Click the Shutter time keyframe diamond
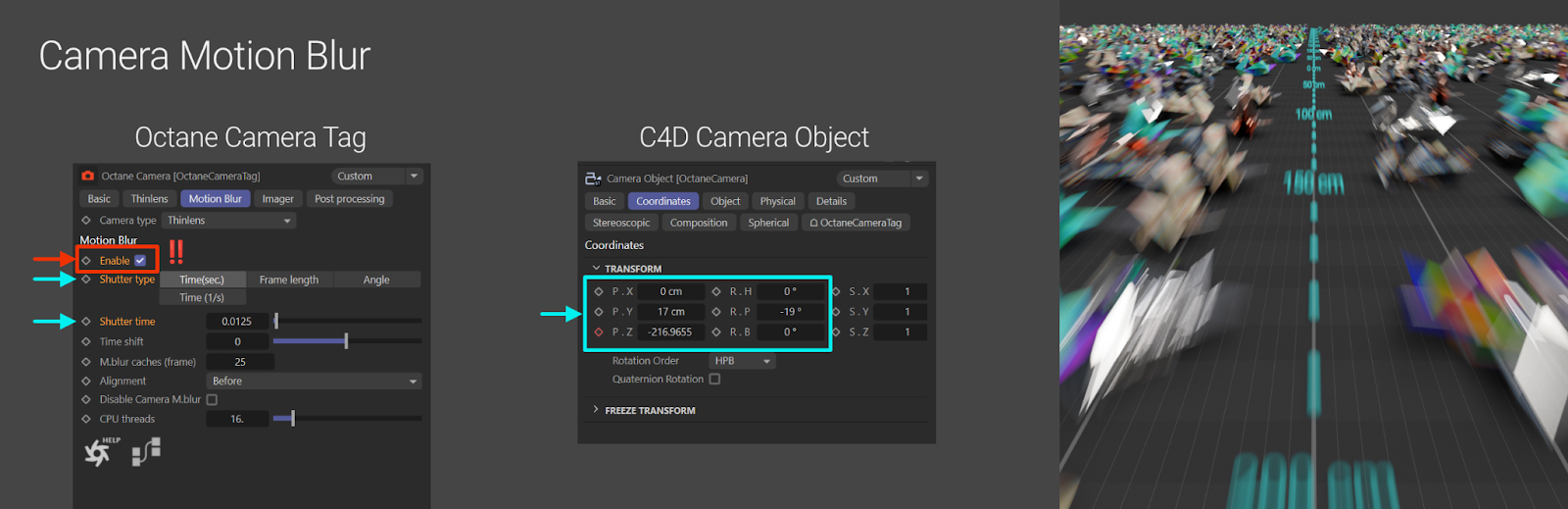Screen dimensions: 1568x509 click(86, 322)
